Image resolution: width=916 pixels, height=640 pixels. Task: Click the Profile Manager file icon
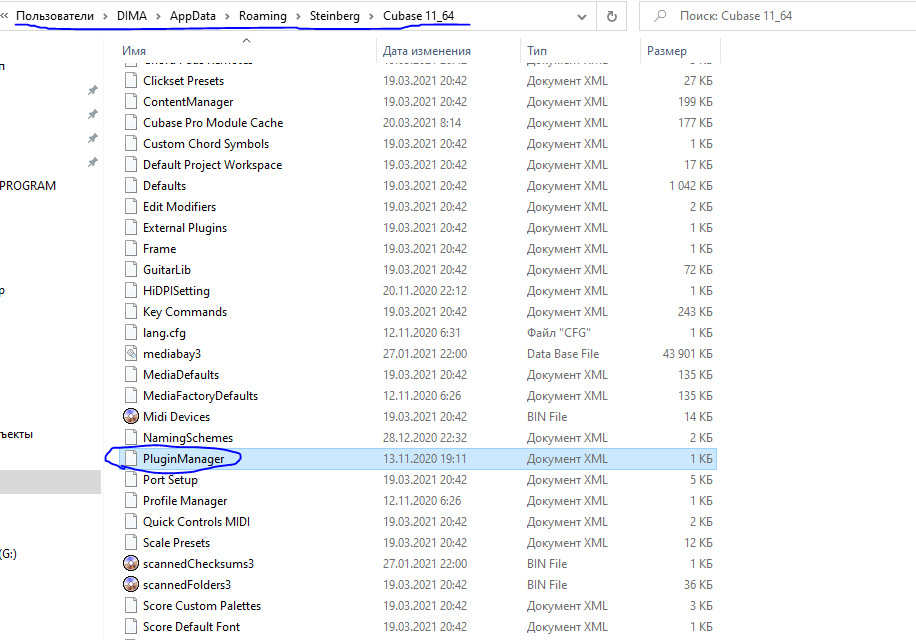pos(131,501)
